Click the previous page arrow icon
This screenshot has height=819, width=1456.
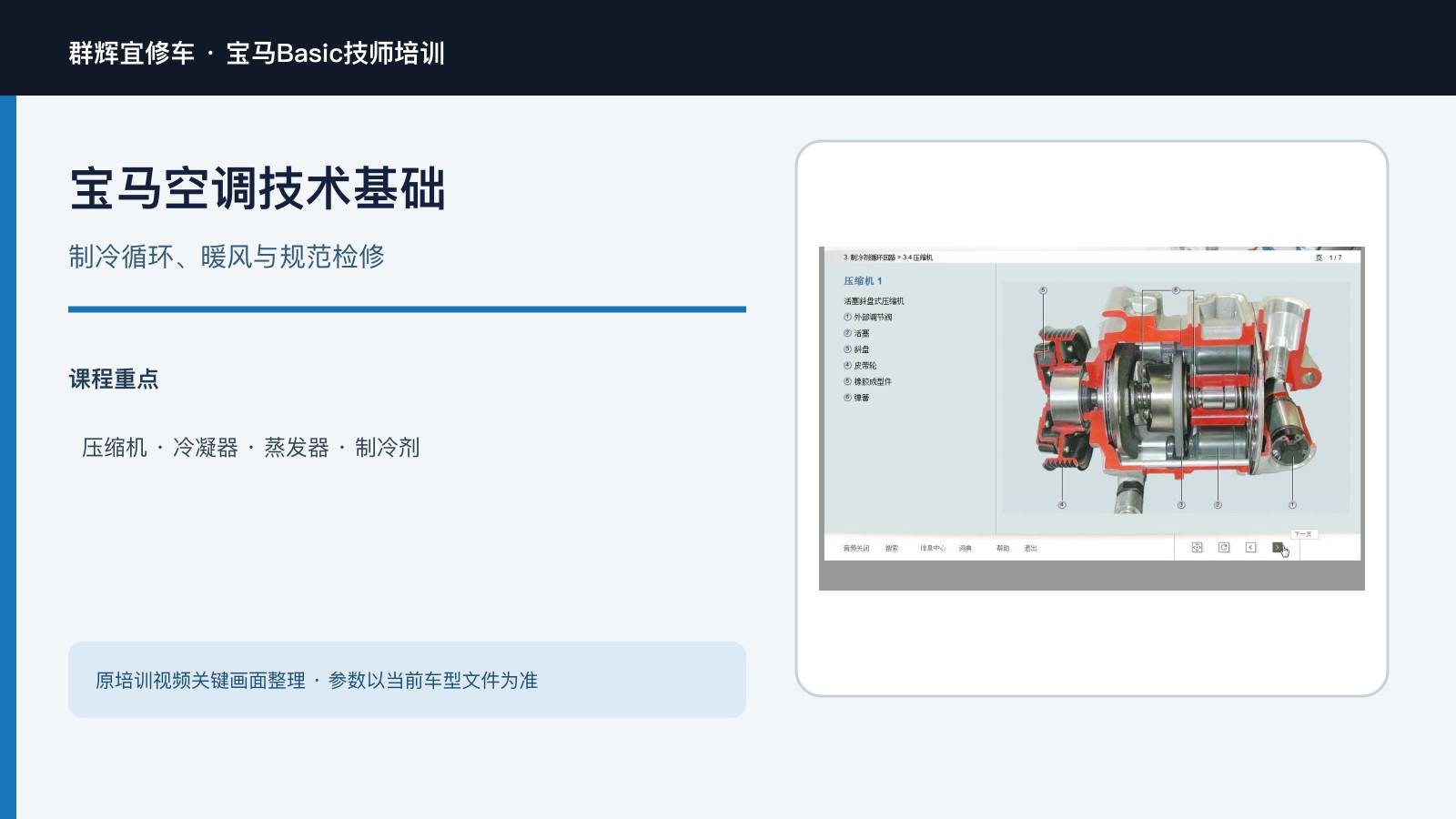[x=1250, y=548]
